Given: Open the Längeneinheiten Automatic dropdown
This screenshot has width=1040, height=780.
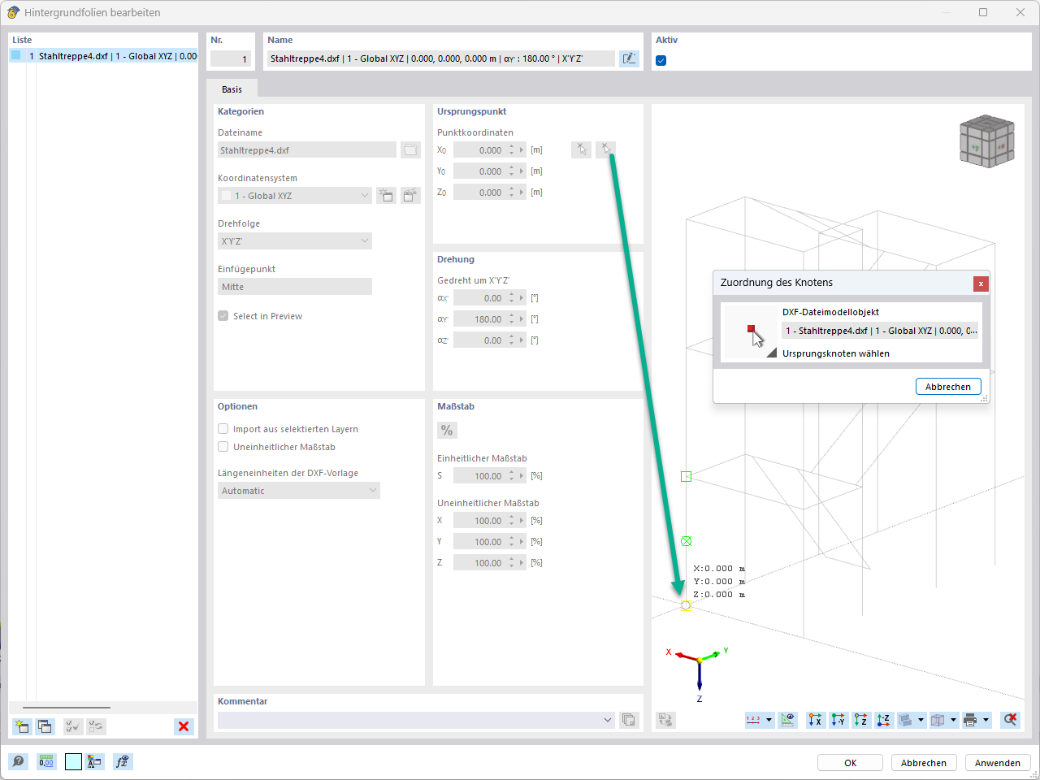Looking at the screenshot, I should (x=298, y=491).
